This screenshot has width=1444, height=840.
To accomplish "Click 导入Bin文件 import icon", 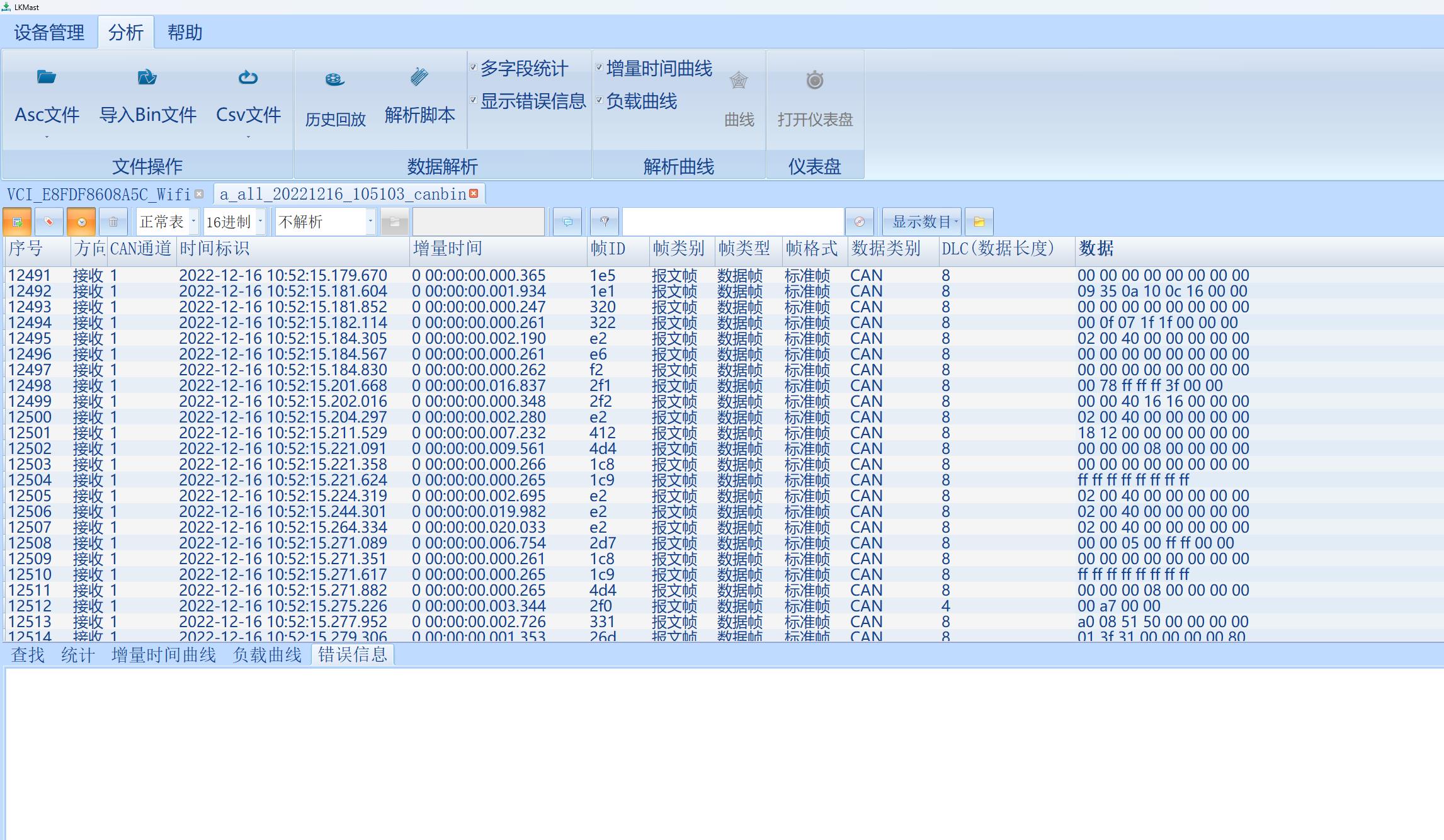I will point(147,77).
